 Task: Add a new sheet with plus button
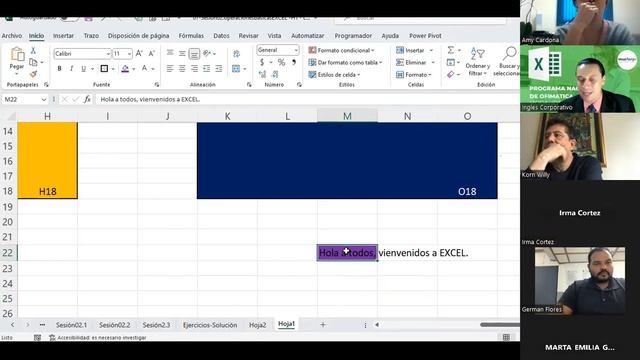323,325
